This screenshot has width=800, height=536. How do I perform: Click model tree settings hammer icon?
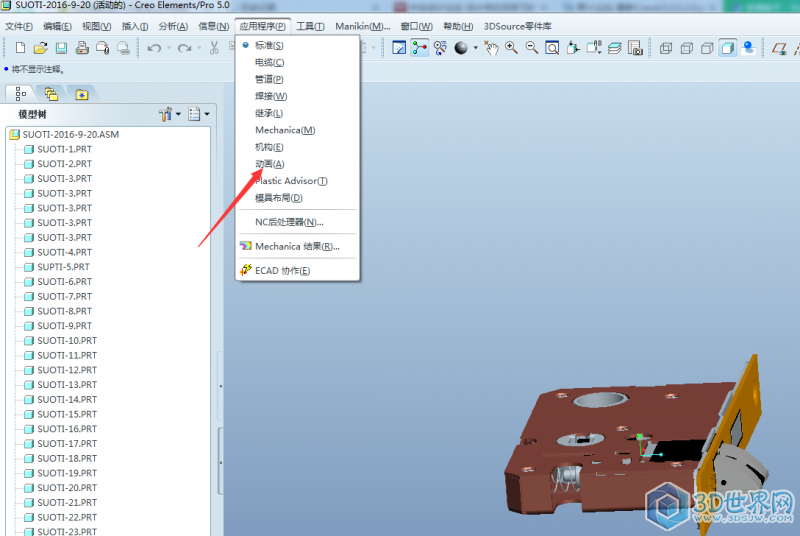coord(165,114)
